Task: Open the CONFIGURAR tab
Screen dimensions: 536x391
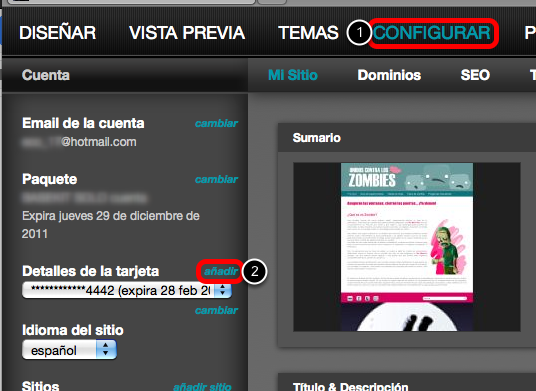Action: [x=432, y=33]
